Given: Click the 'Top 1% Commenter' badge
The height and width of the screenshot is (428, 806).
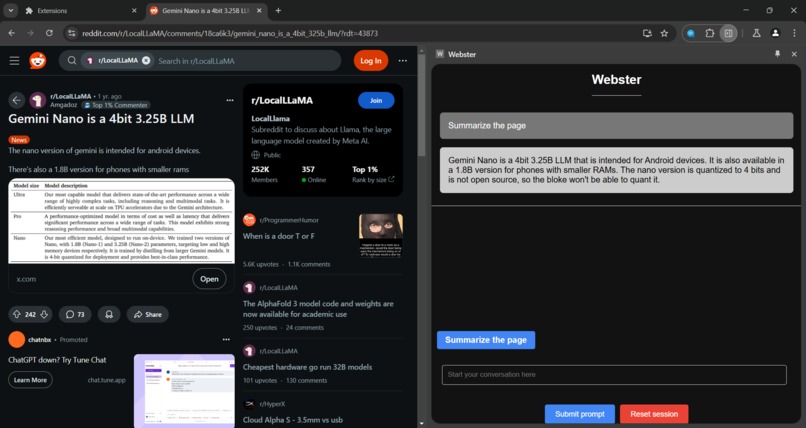Looking at the screenshot, I should (116, 105).
